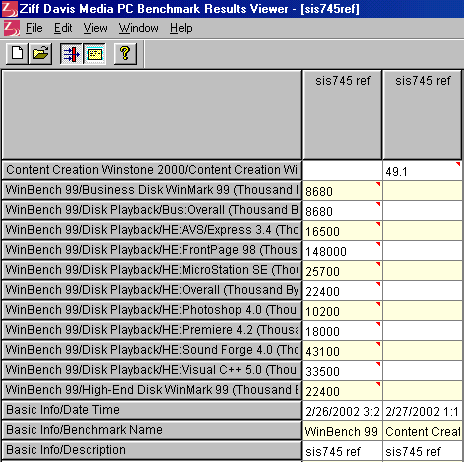Toggle the yellow details view toolbar icon
The image size is (464, 462).
click(x=95, y=53)
